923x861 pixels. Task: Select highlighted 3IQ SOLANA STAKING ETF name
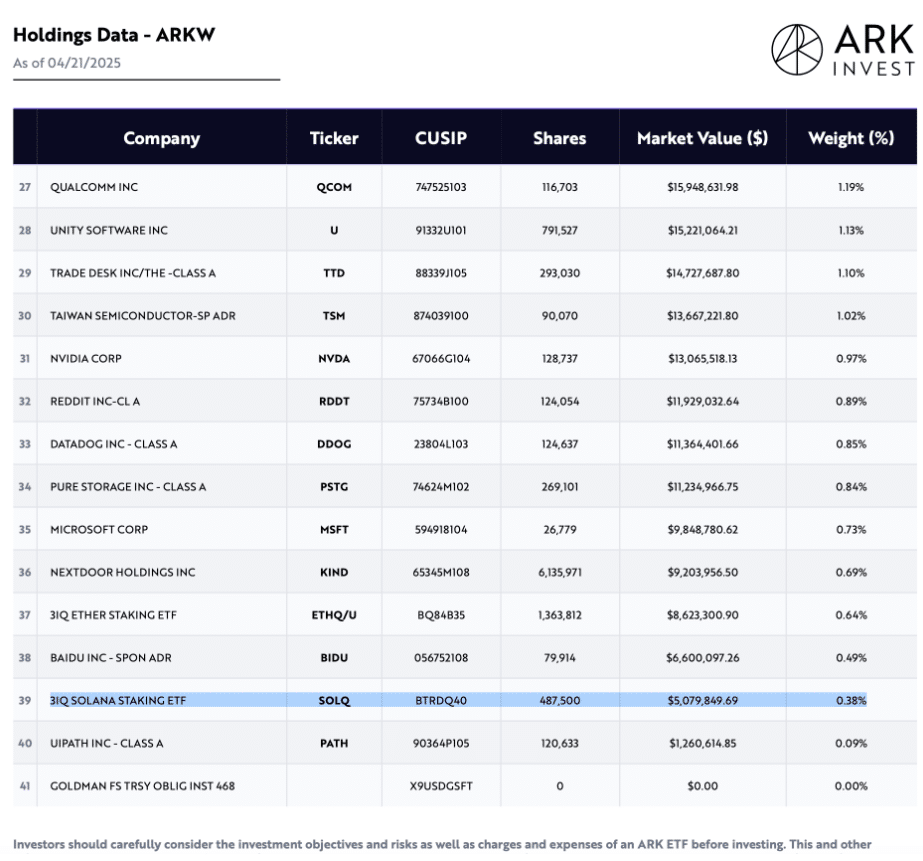tap(118, 700)
